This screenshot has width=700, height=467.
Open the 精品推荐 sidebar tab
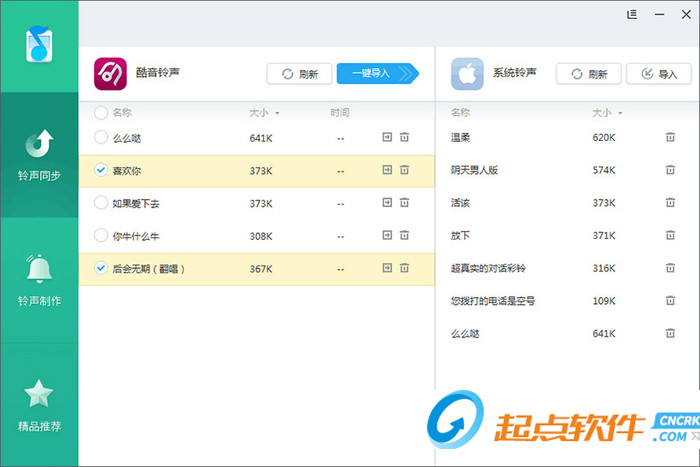pyautogui.click(x=39, y=405)
